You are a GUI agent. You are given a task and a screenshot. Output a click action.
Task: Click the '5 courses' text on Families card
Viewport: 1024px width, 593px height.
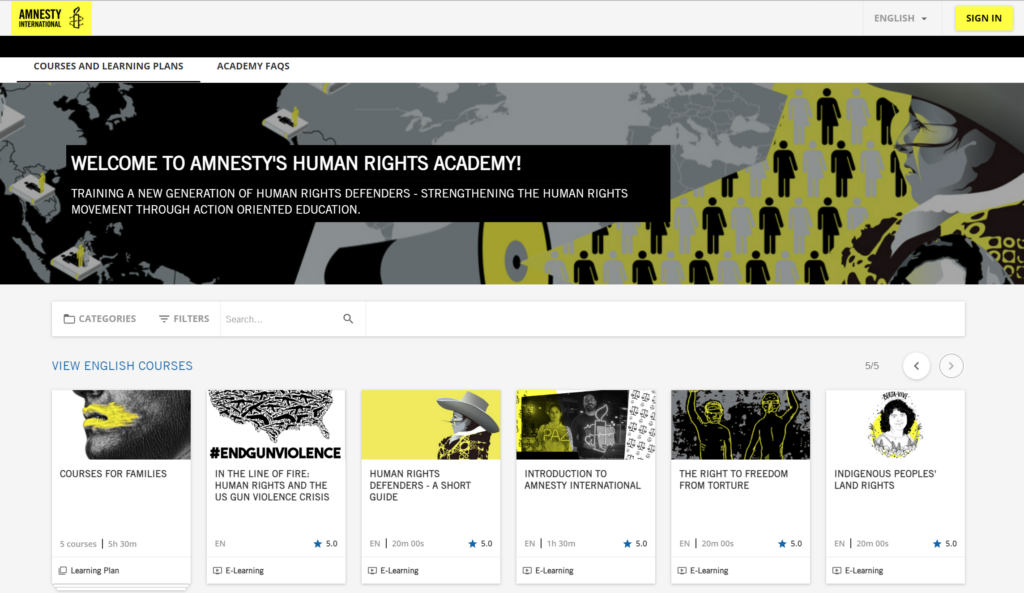(x=78, y=543)
